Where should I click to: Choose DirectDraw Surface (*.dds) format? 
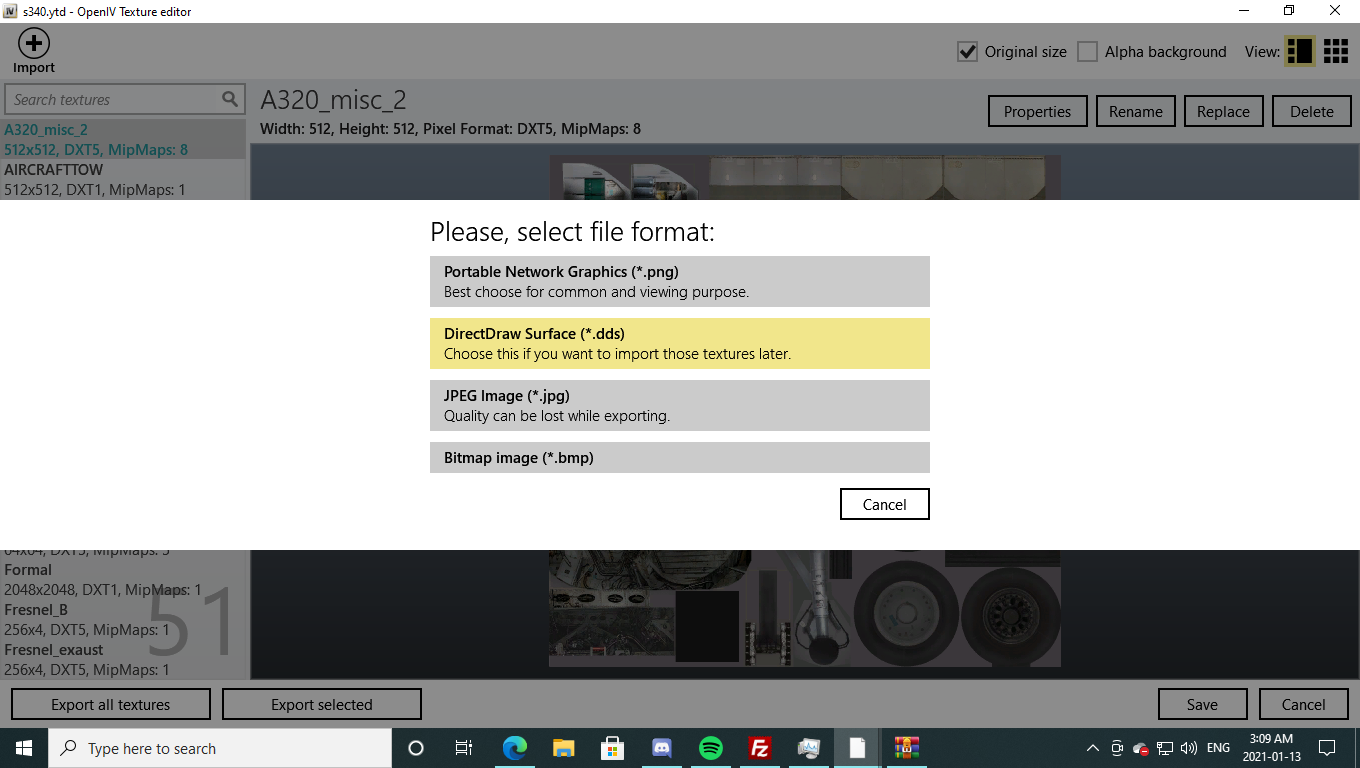tap(679, 343)
